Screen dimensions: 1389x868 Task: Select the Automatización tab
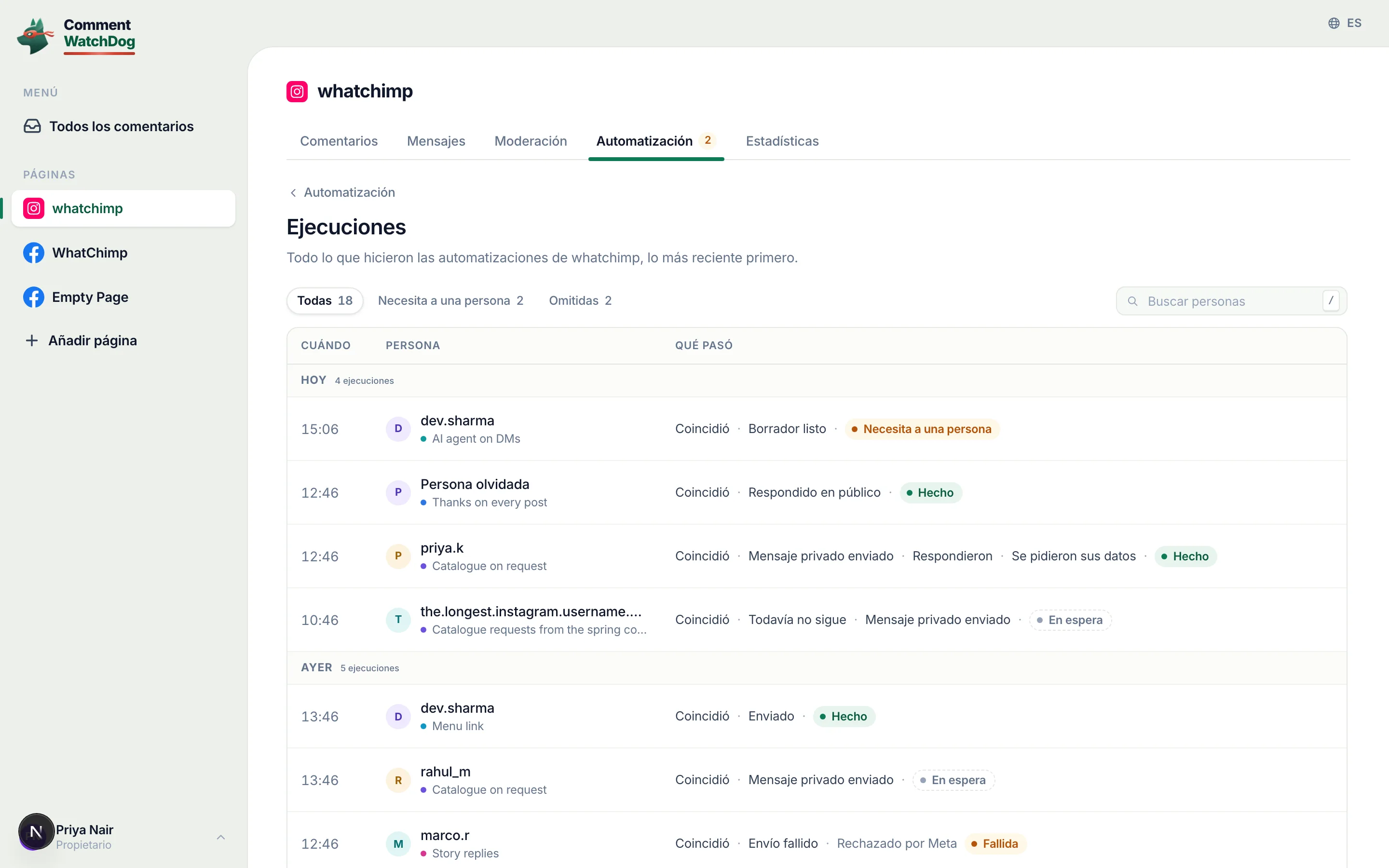655,141
